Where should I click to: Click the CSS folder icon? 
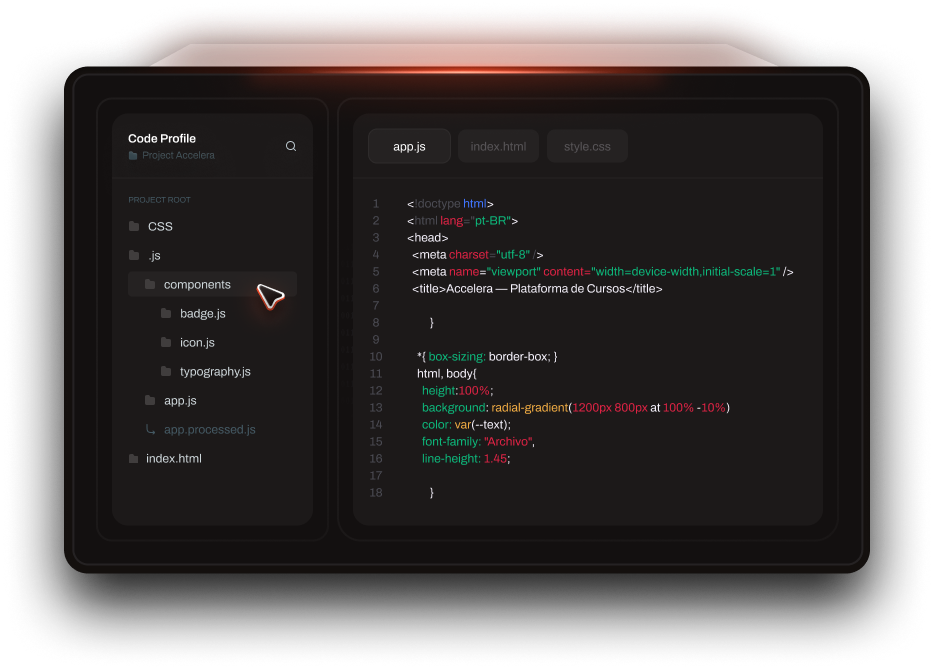134,226
